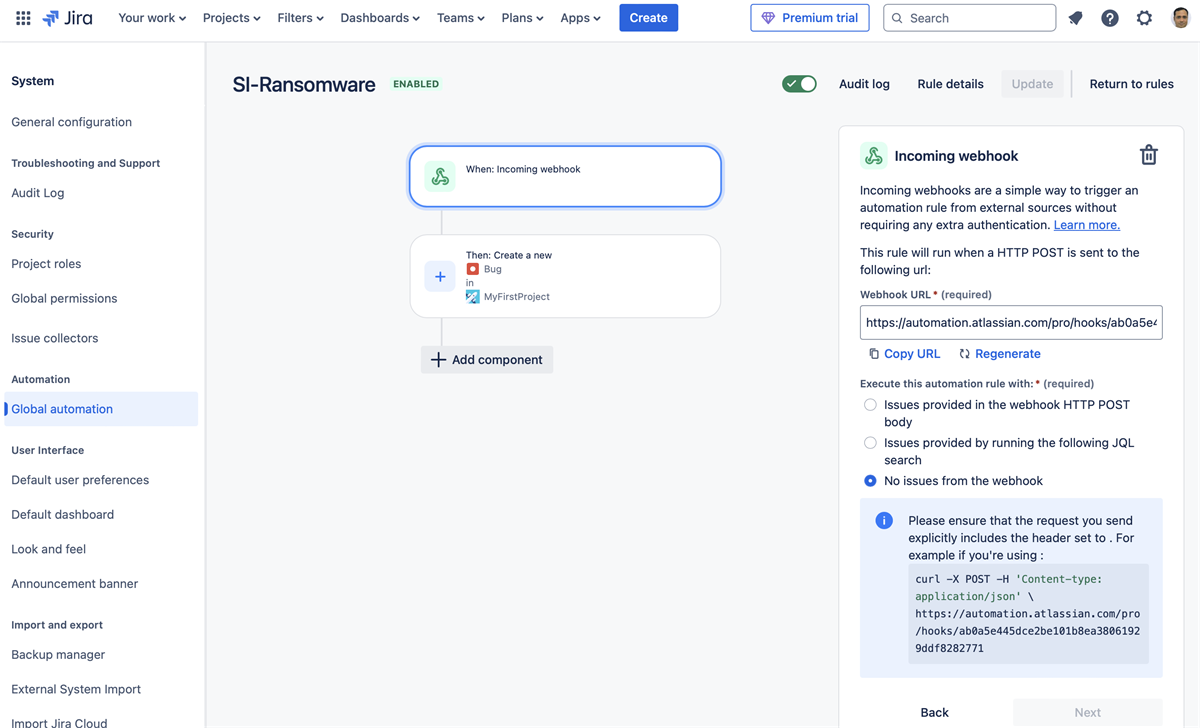Viewport: 1200px width, 728px height.
Task: Click the ENABLED status label
Action: (x=416, y=84)
